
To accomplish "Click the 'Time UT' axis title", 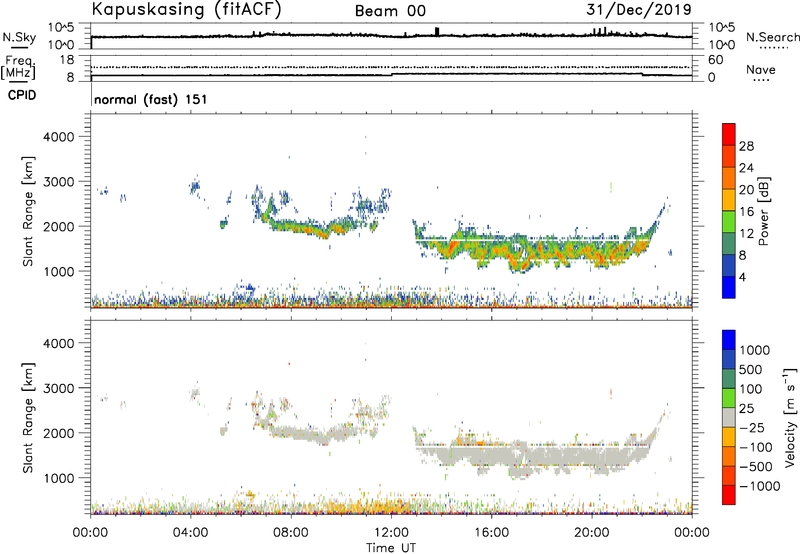I will coord(391,548).
